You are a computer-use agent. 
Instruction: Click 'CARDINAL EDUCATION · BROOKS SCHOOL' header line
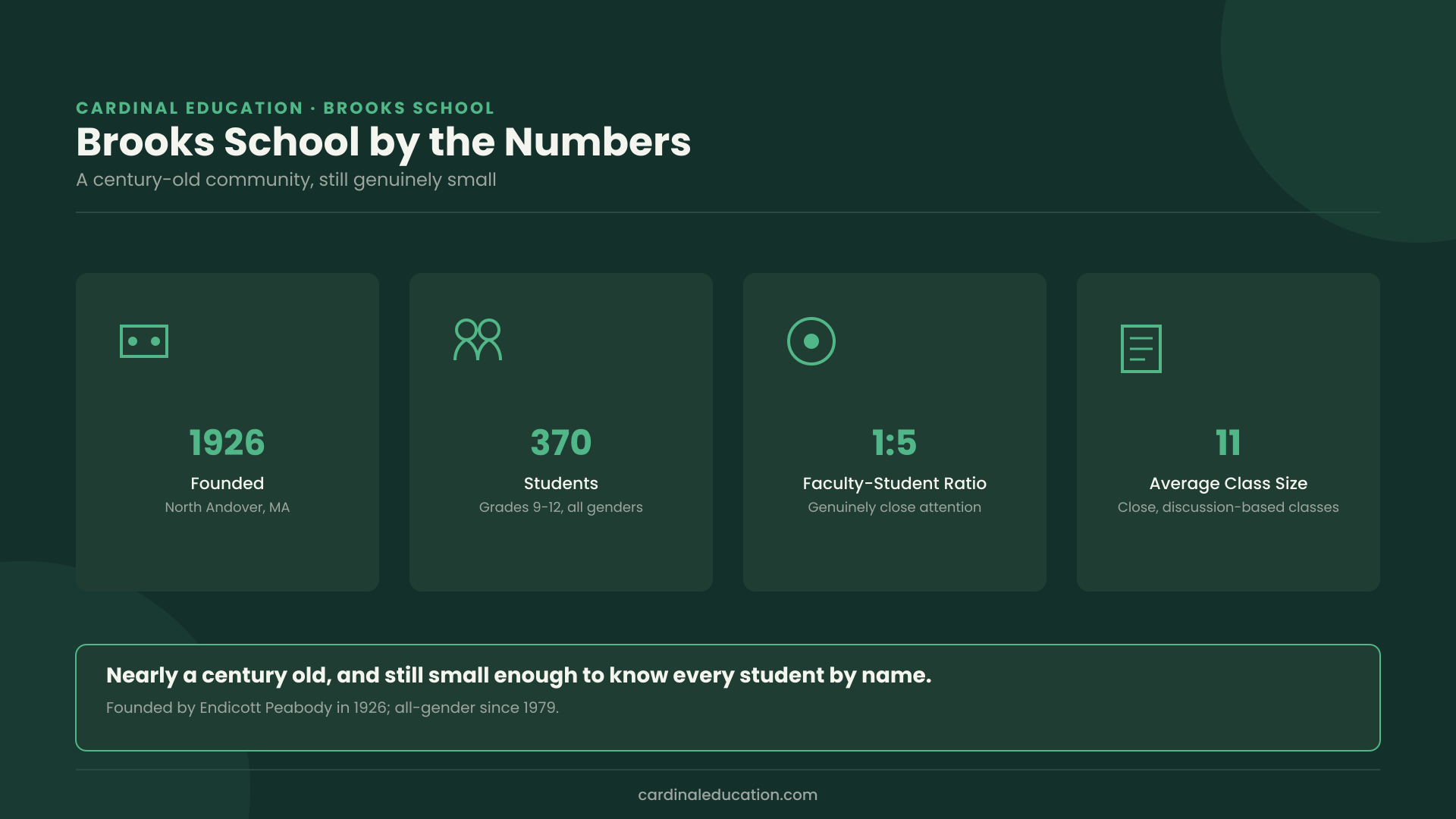(x=285, y=108)
